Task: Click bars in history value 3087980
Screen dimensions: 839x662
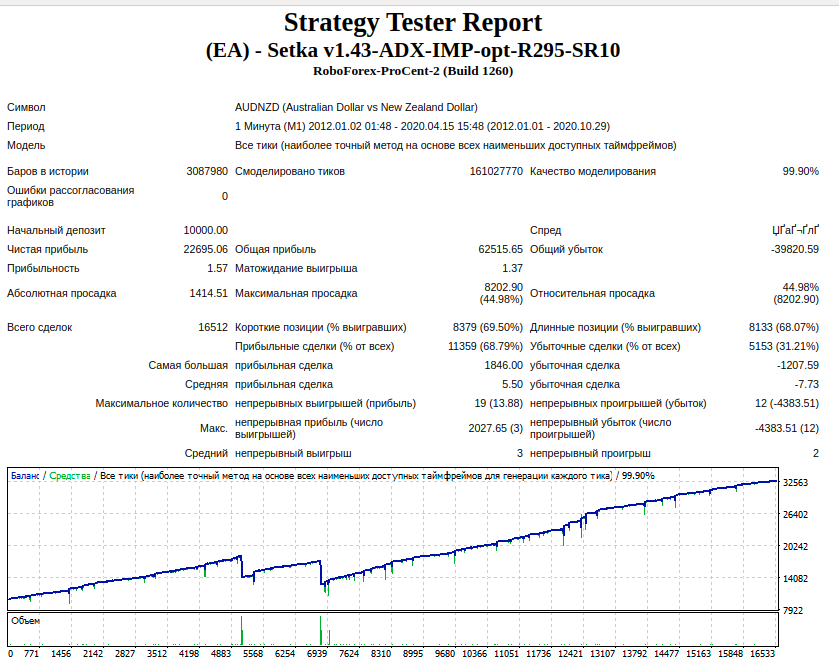Action: (207, 171)
